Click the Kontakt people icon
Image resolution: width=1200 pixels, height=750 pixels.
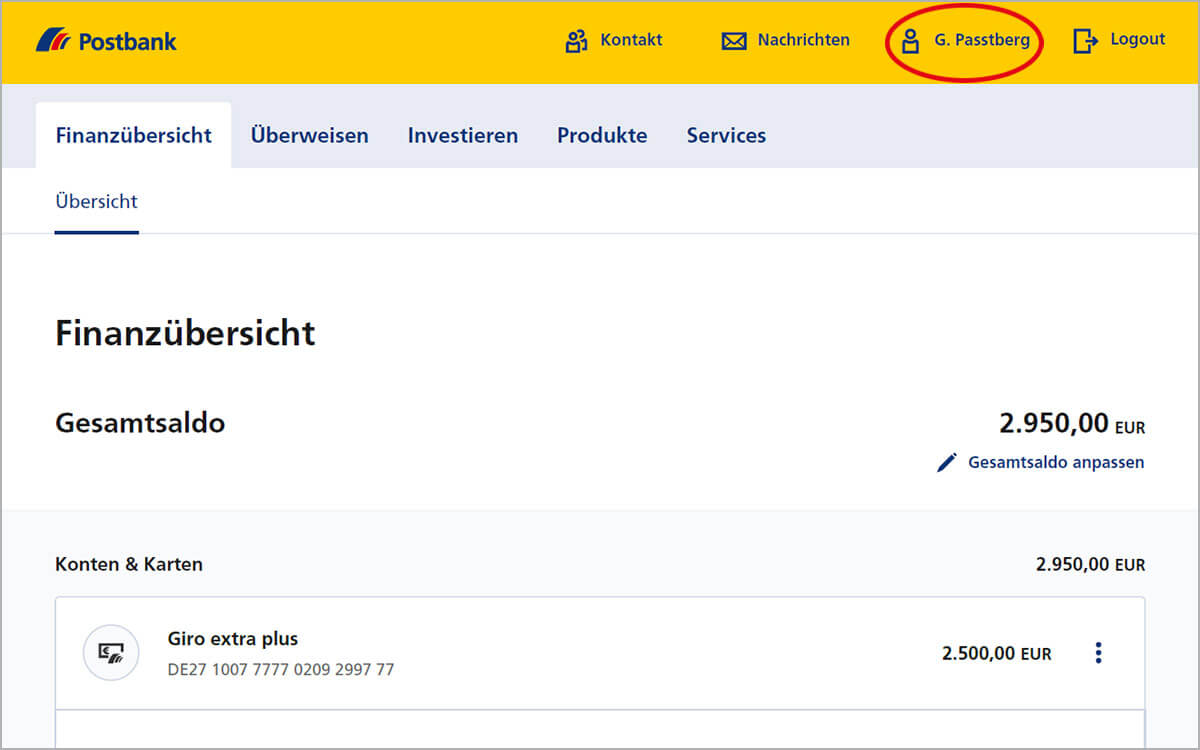[x=576, y=41]
